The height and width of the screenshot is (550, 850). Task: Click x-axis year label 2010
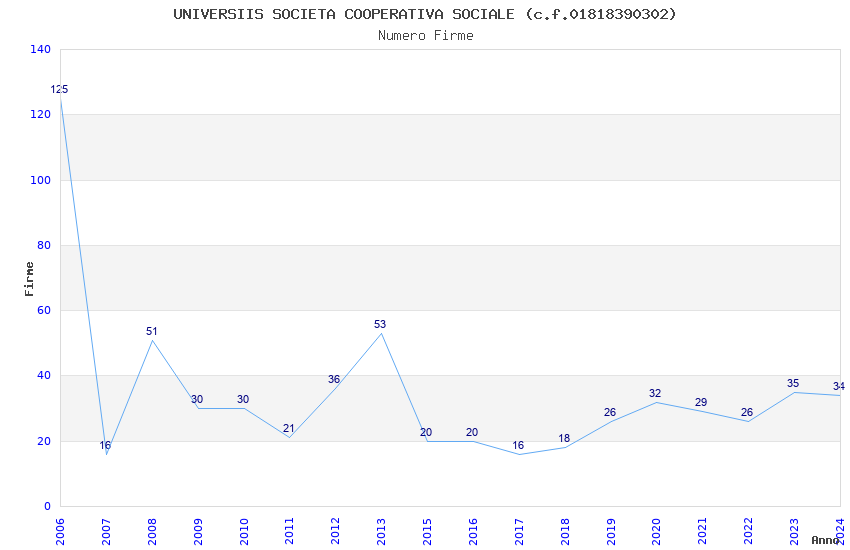pyautogui.click(x=244, y=531)
